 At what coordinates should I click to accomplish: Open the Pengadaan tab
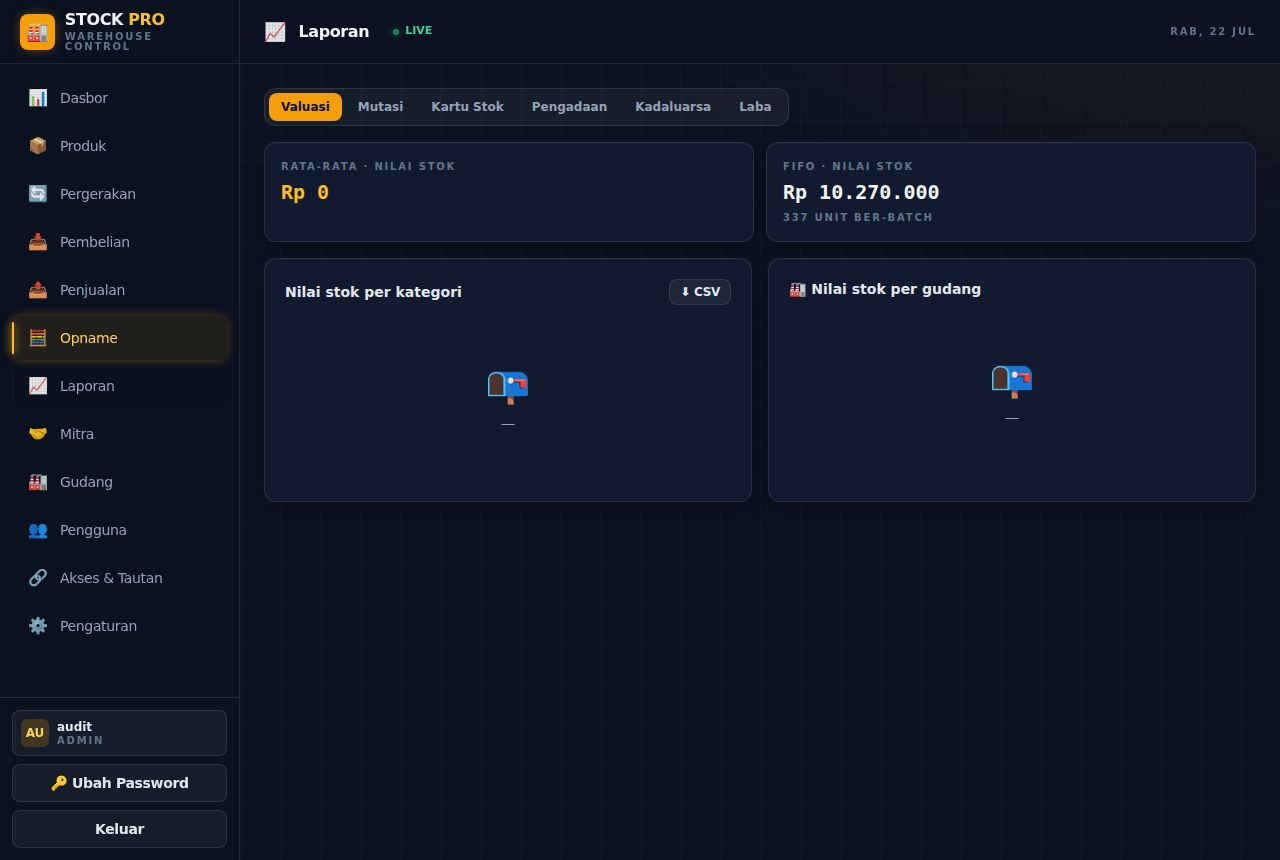(x=569, y=107)
